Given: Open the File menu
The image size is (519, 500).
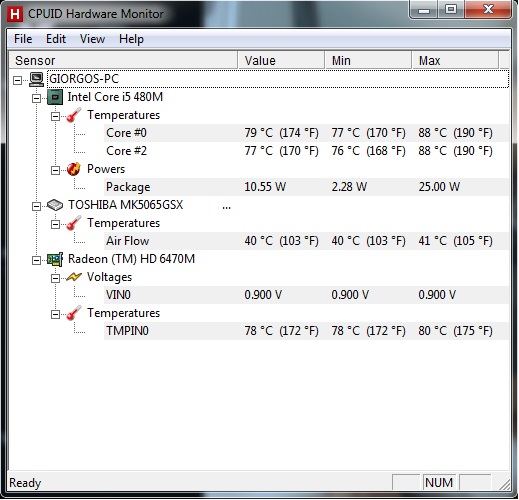Looking at the screenshot, I should [x=23, y=39].
